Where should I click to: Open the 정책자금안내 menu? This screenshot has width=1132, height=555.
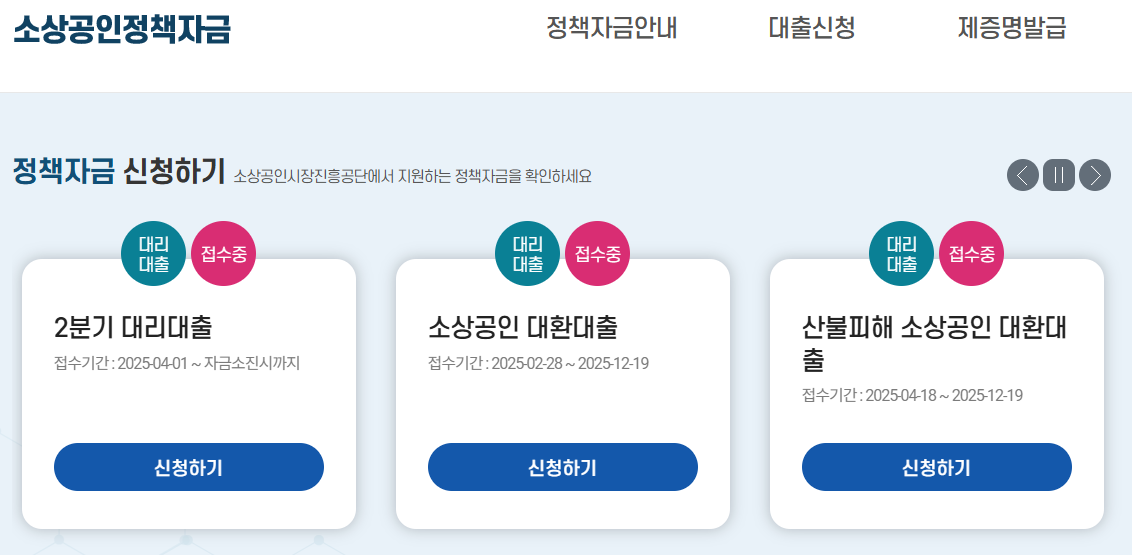612,28
